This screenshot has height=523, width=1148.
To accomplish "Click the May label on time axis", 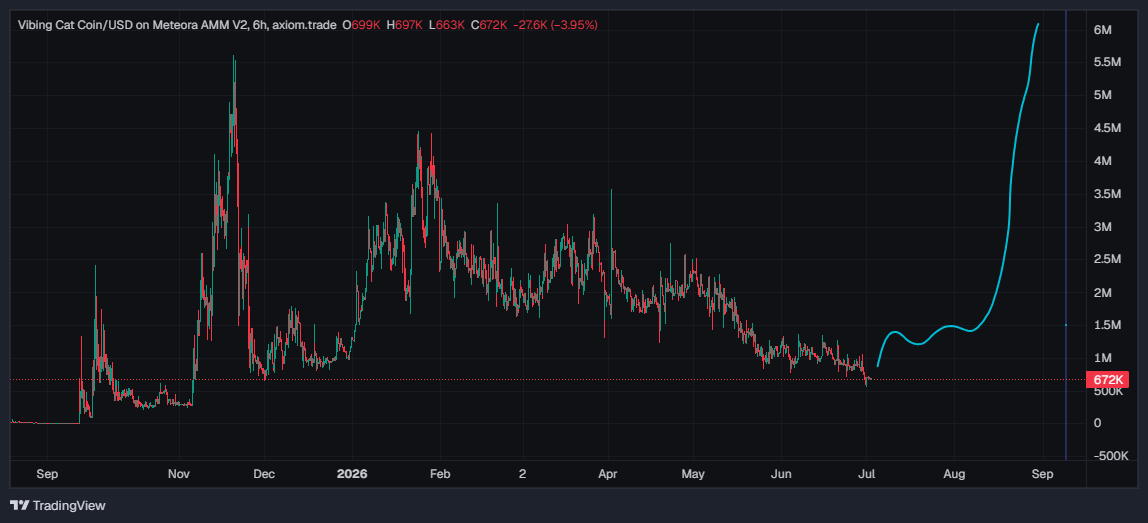I will [693, 474].
